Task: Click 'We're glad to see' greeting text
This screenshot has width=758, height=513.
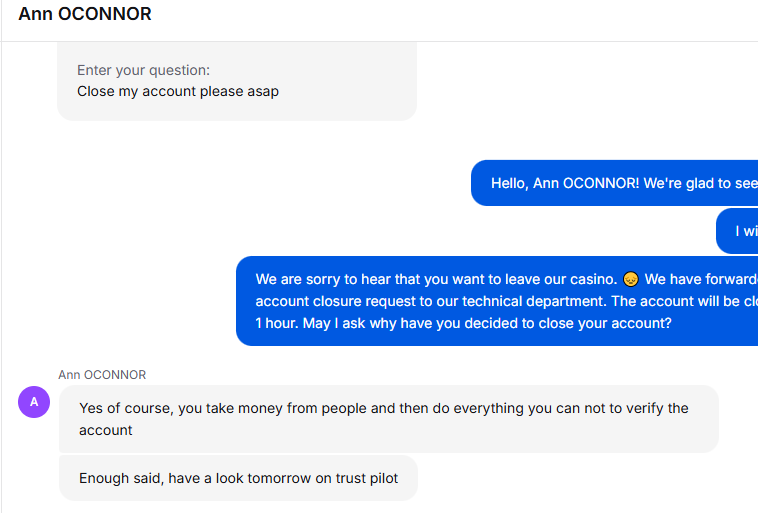Action: point(700,183)
